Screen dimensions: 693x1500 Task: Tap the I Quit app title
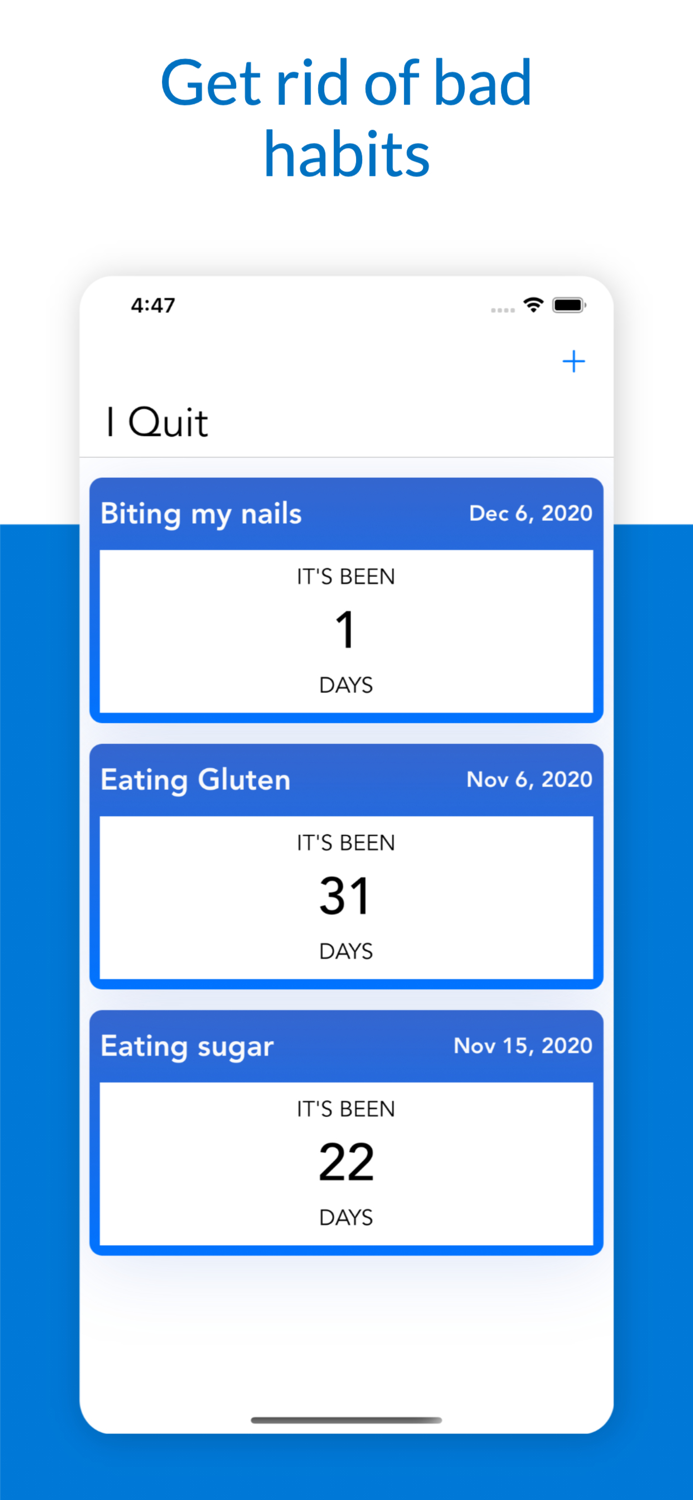click(156, 422)
